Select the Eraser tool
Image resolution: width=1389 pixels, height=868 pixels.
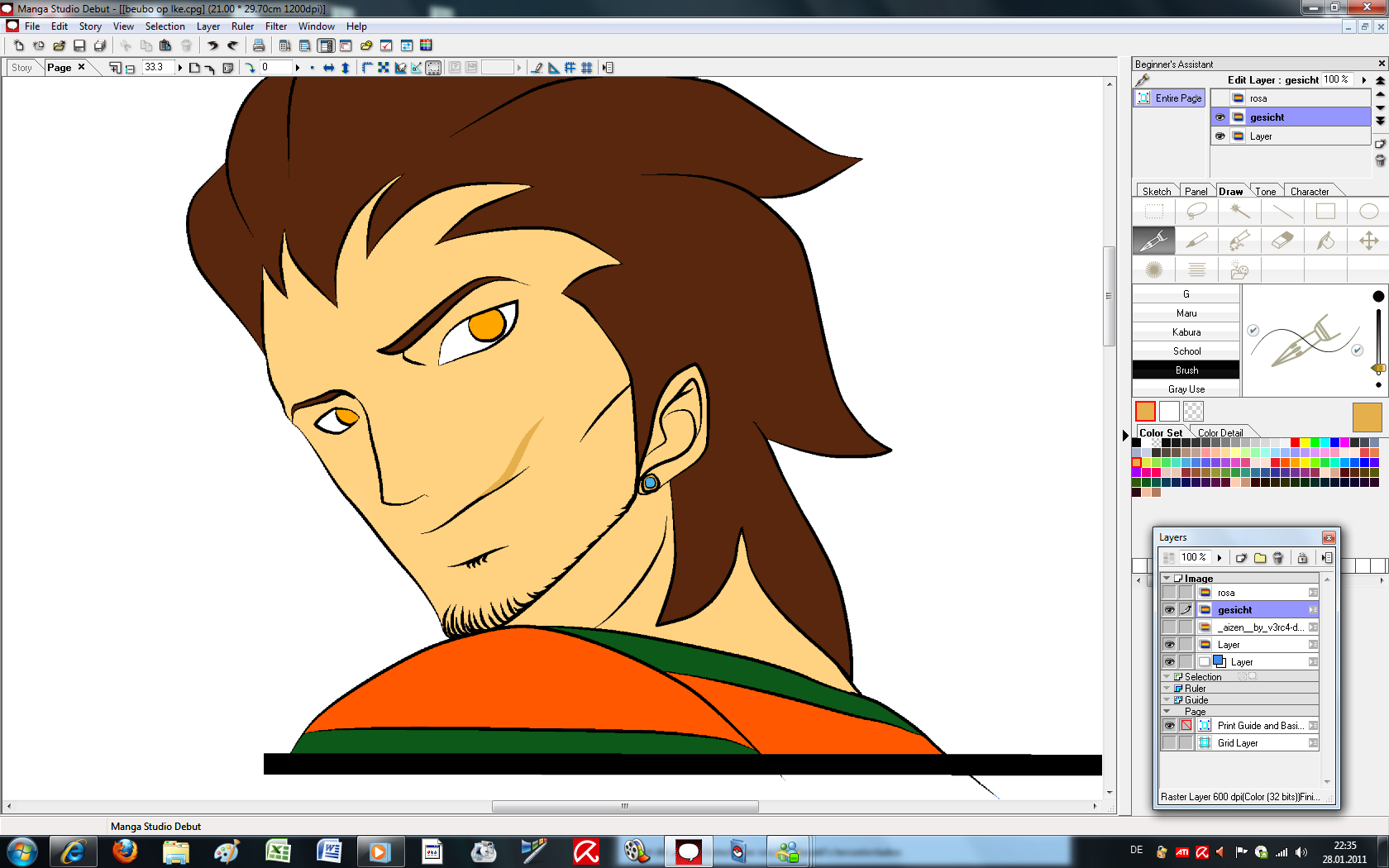click(1282, 241)
